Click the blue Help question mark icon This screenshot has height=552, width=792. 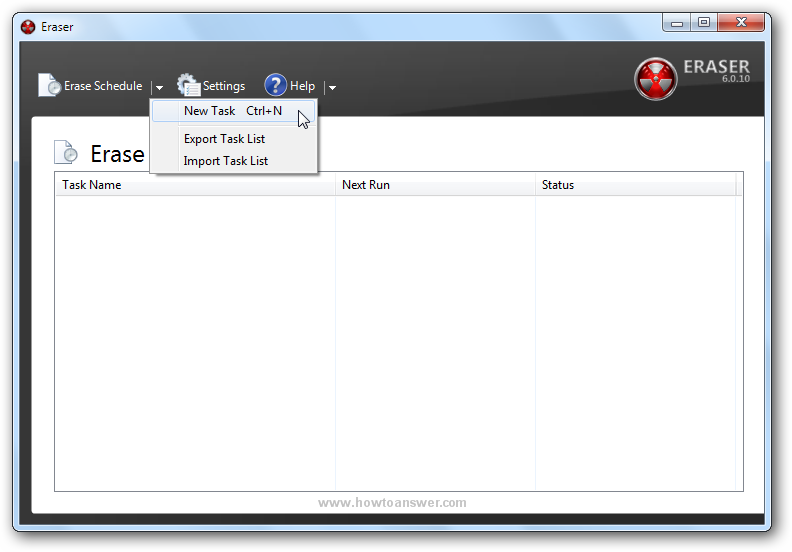[275, 85]
